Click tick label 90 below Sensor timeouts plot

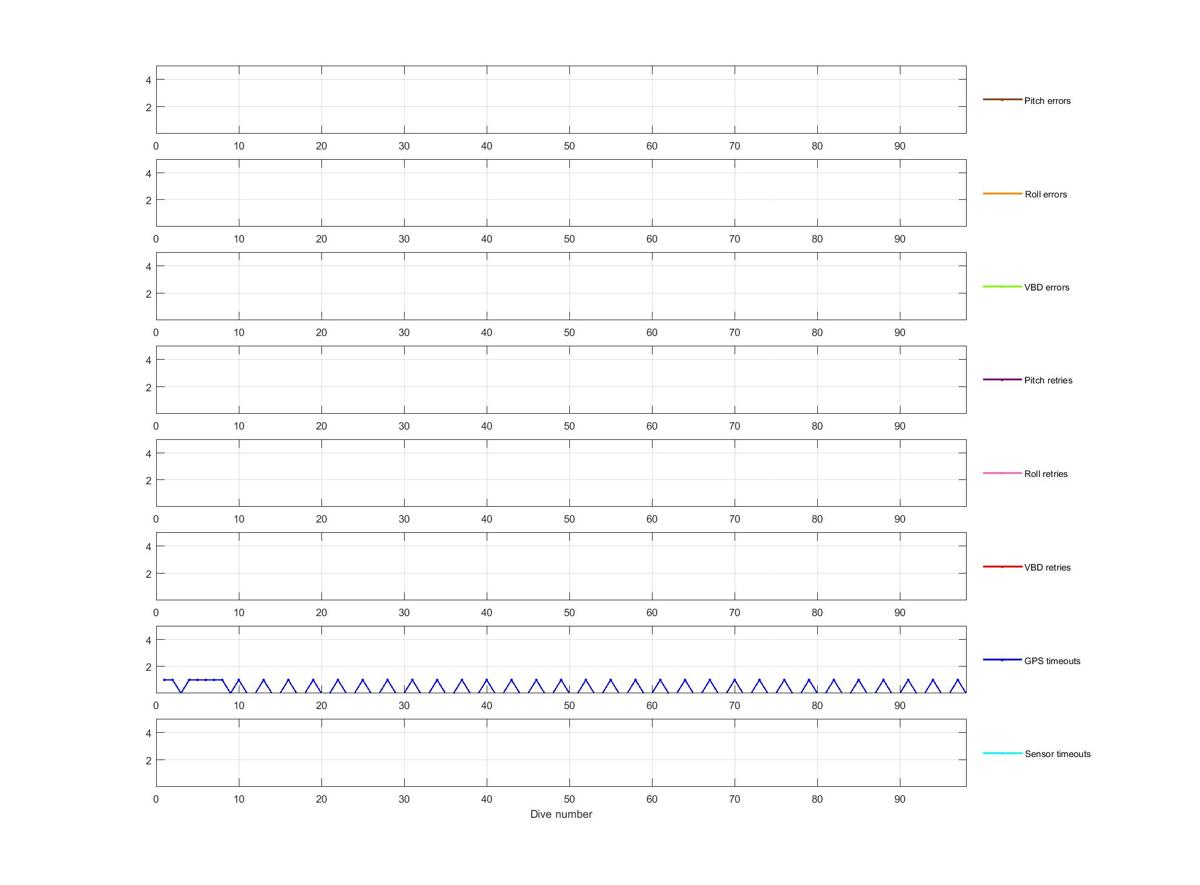(x=900, y=799)
